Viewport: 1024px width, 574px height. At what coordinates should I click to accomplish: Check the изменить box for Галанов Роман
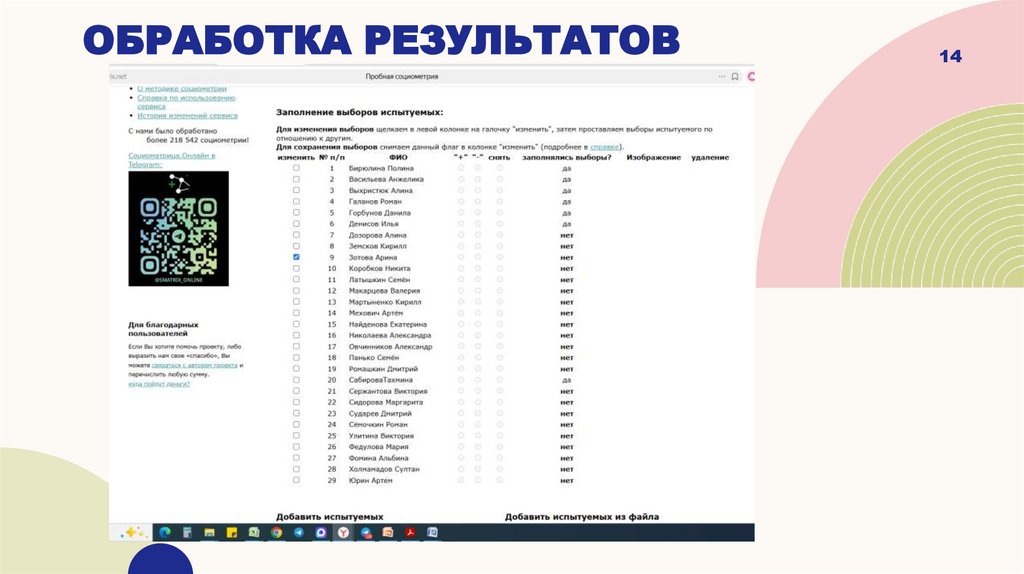(x=296, y=201)
